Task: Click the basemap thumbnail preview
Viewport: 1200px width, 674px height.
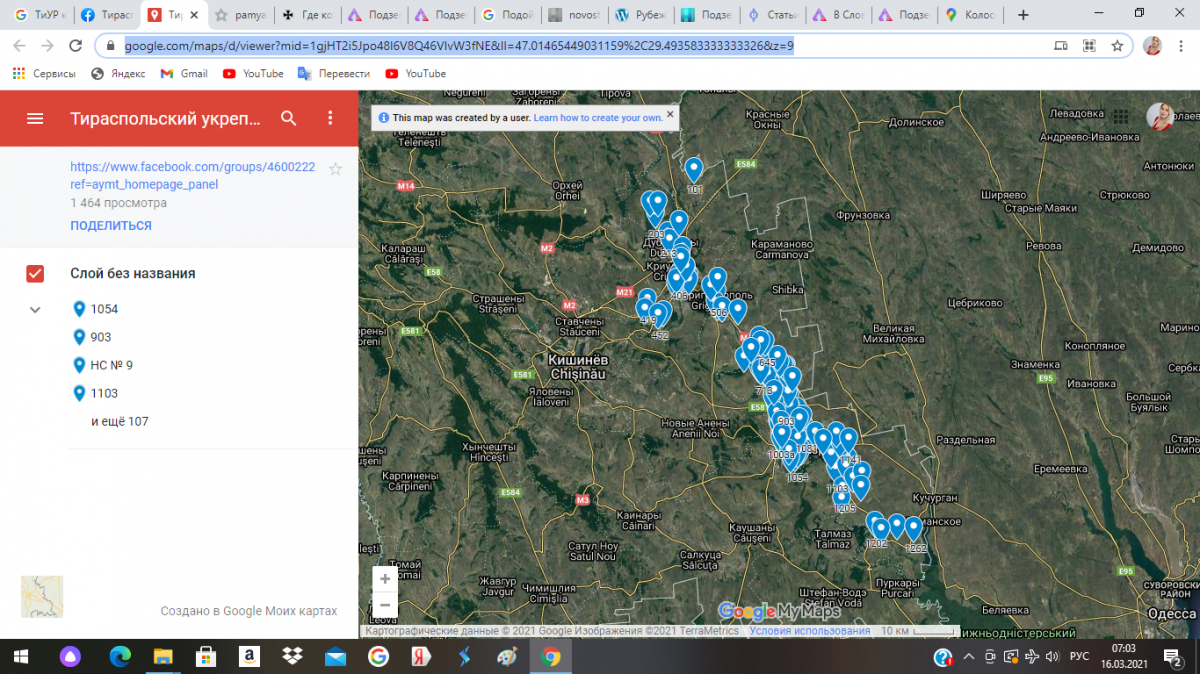Action: tap(42, 597)
